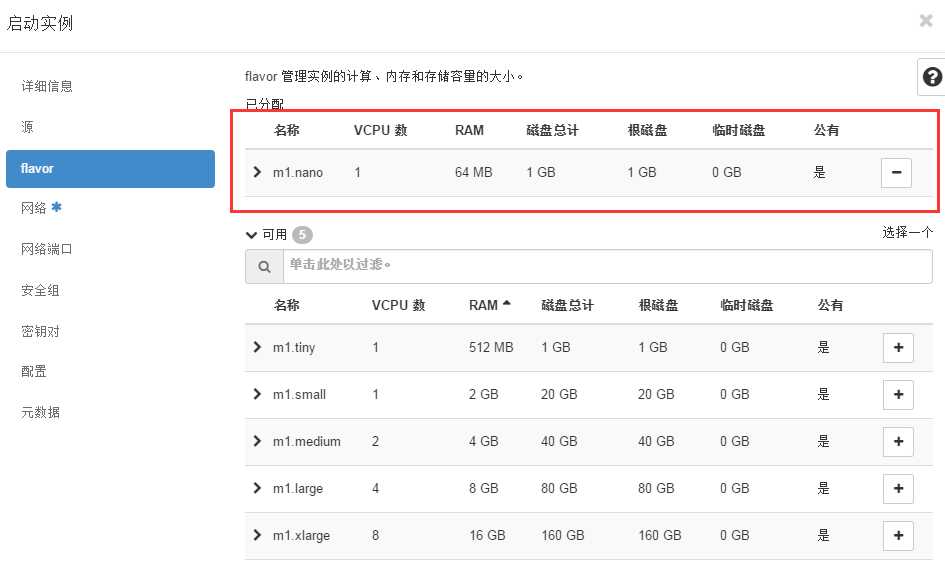Go to the 密钥对 step
Viewport: 945px width, 562px height.
coord(40,331)
